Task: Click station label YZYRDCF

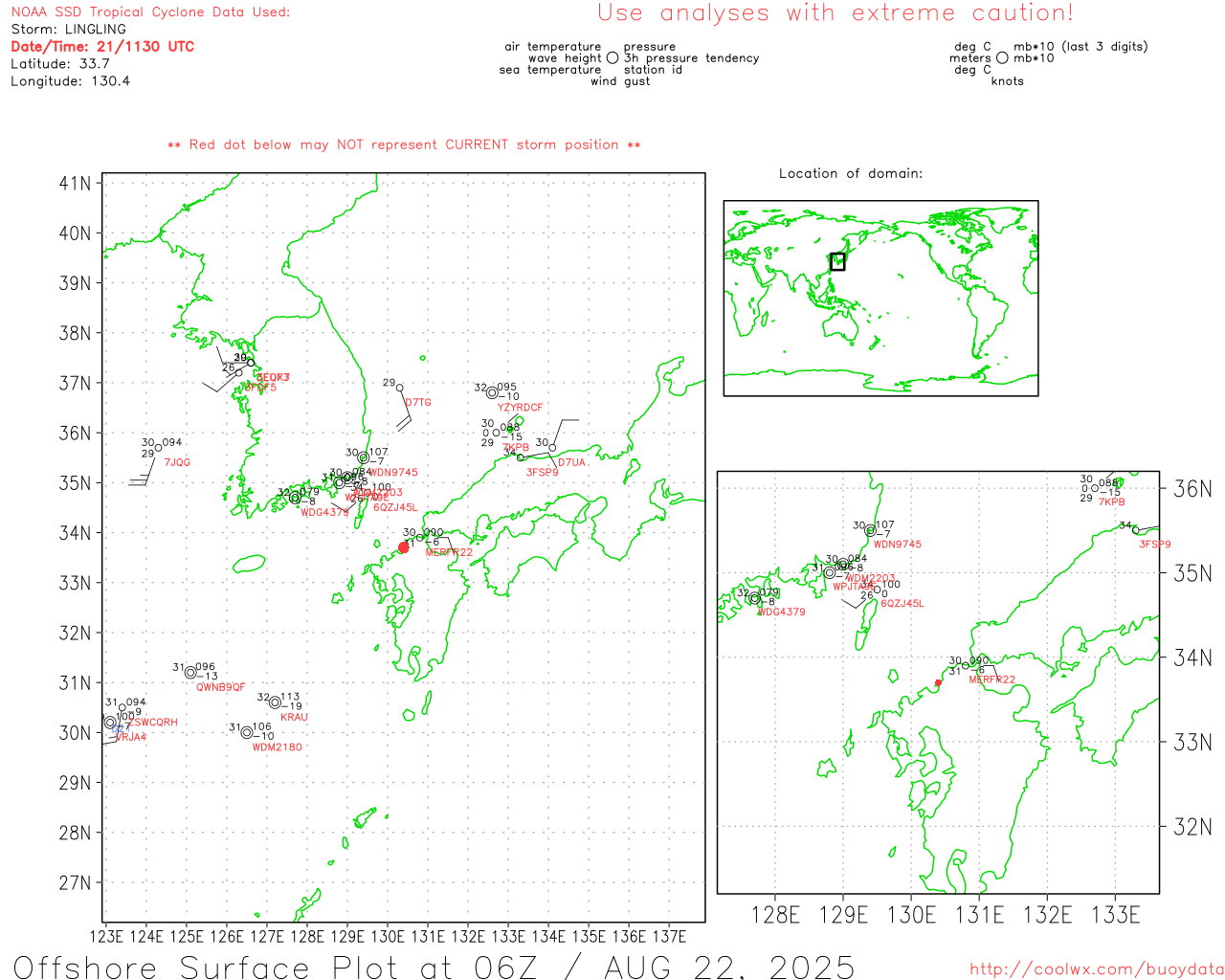Action: [520, 408]
